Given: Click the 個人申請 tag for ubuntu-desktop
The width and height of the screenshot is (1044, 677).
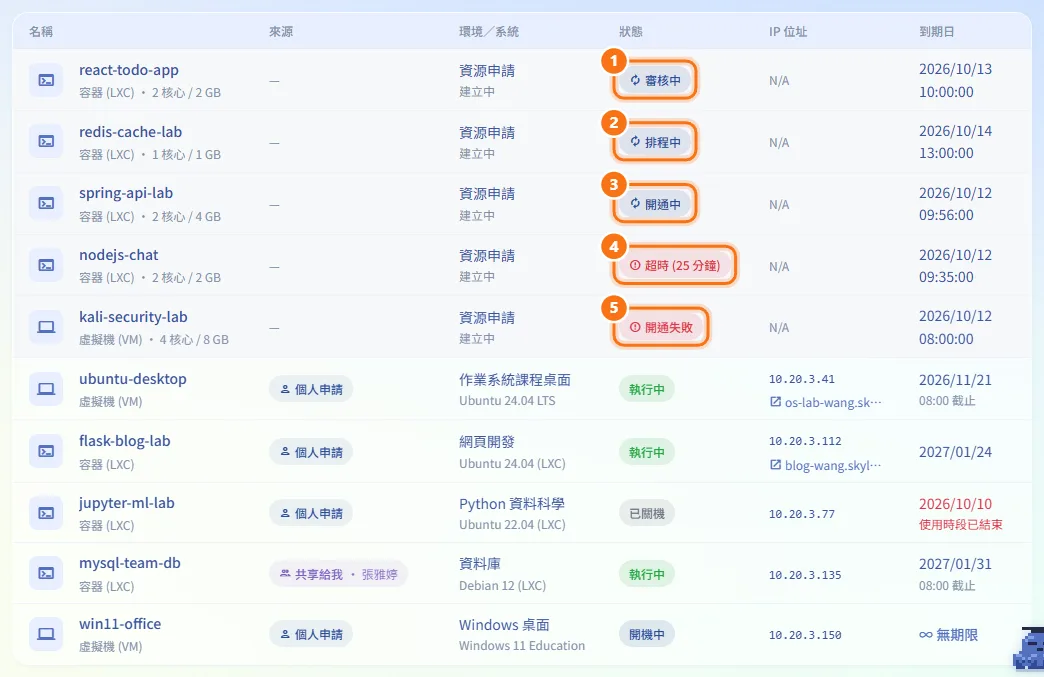Looking at the screenshot, I should (x=311, y=389).
